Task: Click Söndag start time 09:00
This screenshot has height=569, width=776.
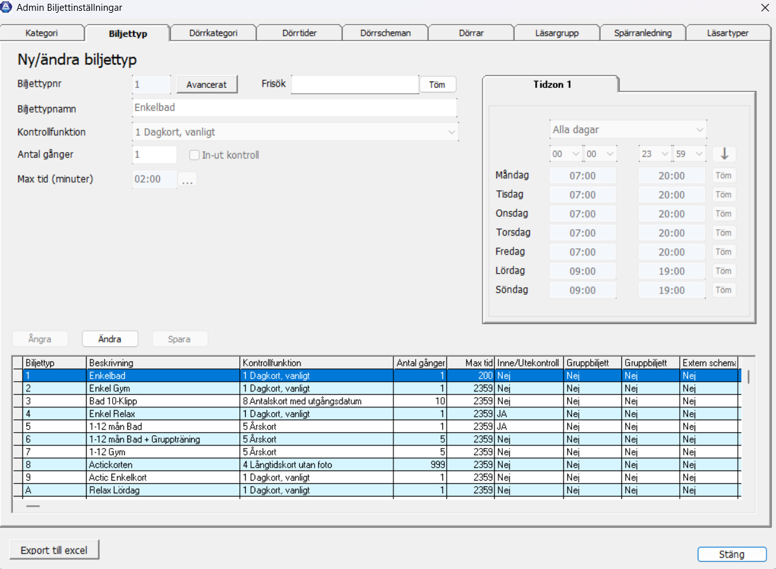Action: [x=582, y=290]
